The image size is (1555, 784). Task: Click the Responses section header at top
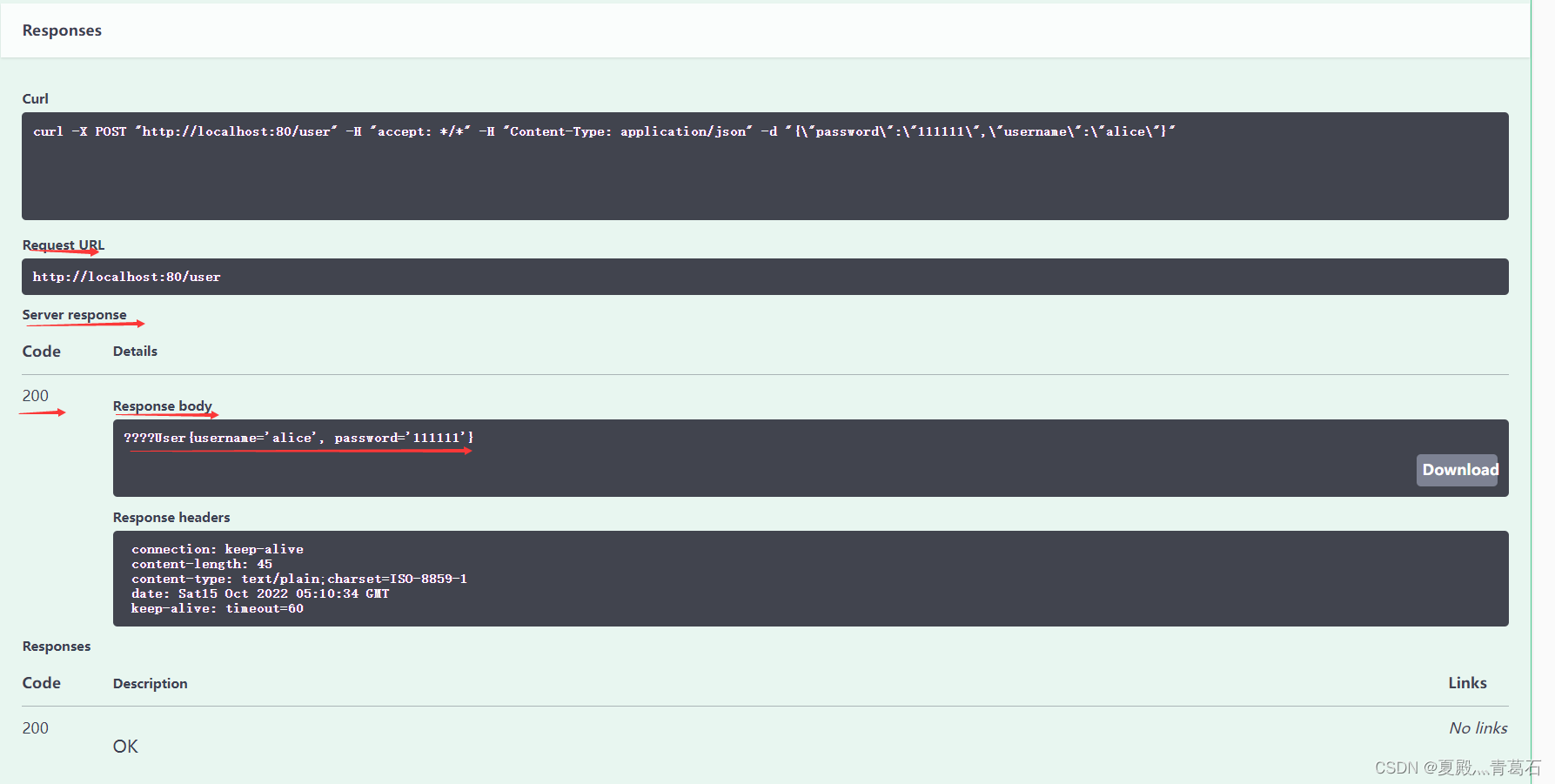[x=62, y=30]
